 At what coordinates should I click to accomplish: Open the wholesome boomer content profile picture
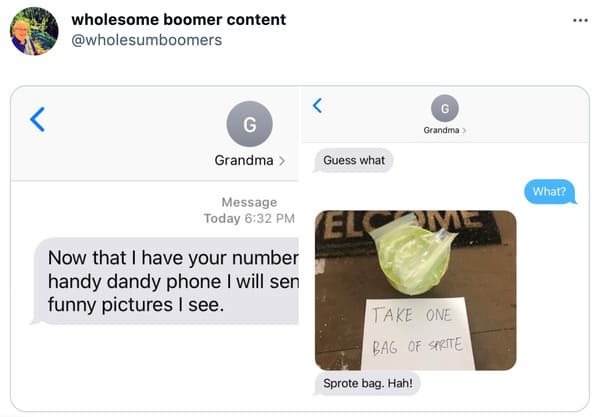coord(34,31)
